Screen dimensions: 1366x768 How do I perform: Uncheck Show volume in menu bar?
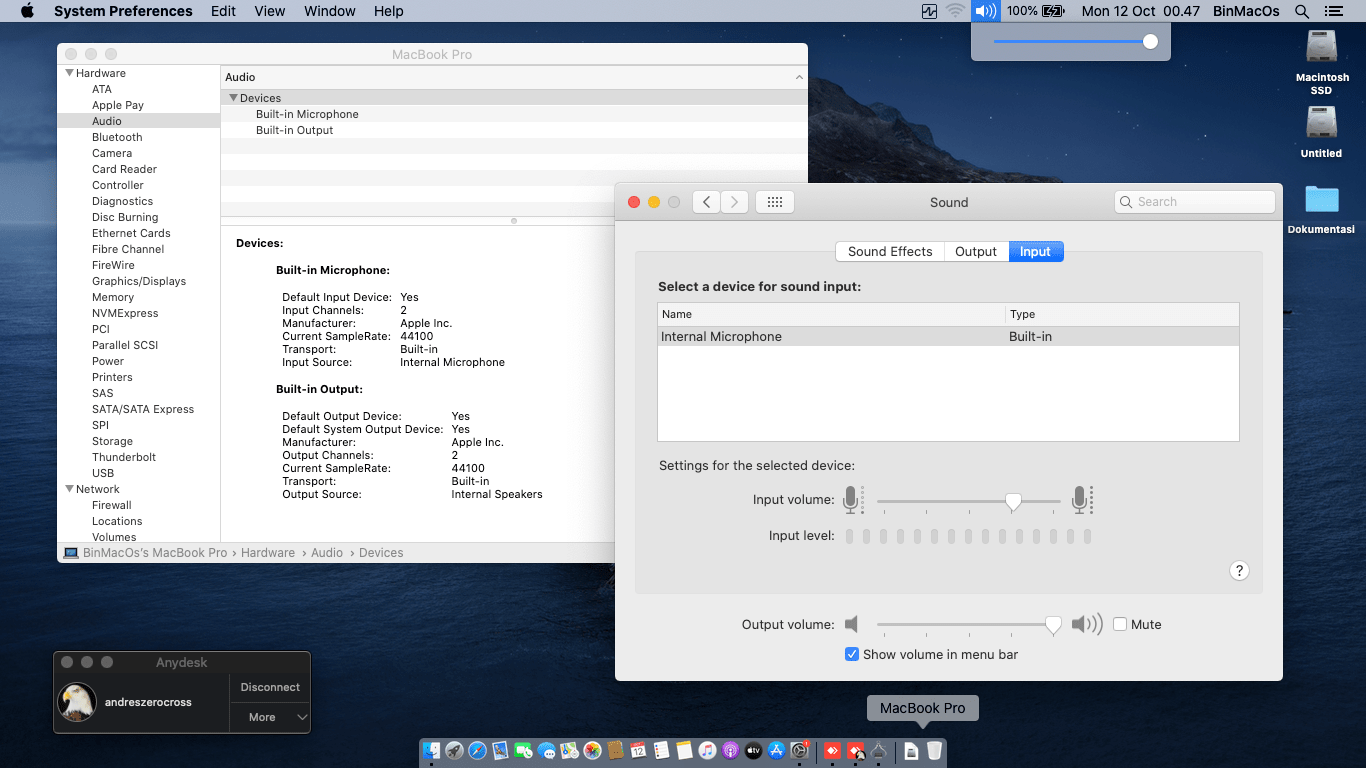852,654
